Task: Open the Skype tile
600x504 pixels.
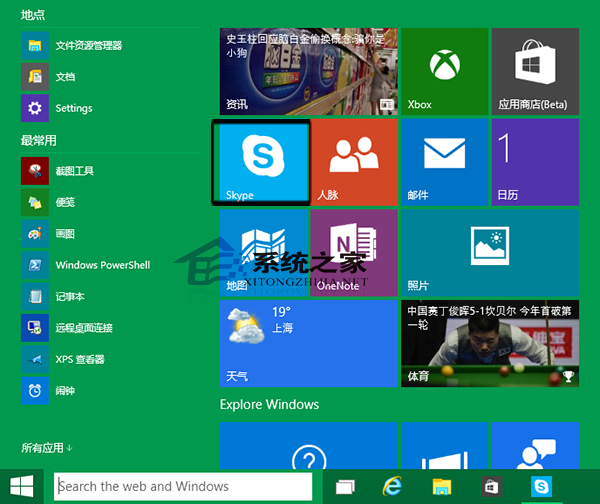Action: pyautogui.click(x=261, y=162)
